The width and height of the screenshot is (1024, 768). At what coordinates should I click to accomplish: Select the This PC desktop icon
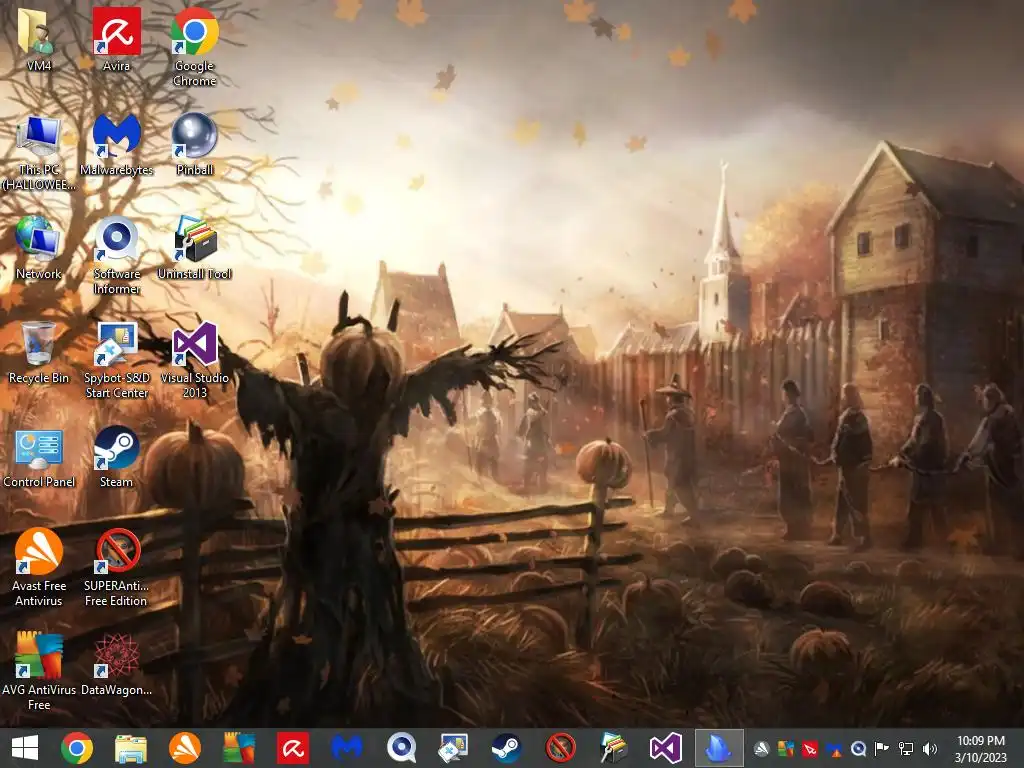(39, 152)
